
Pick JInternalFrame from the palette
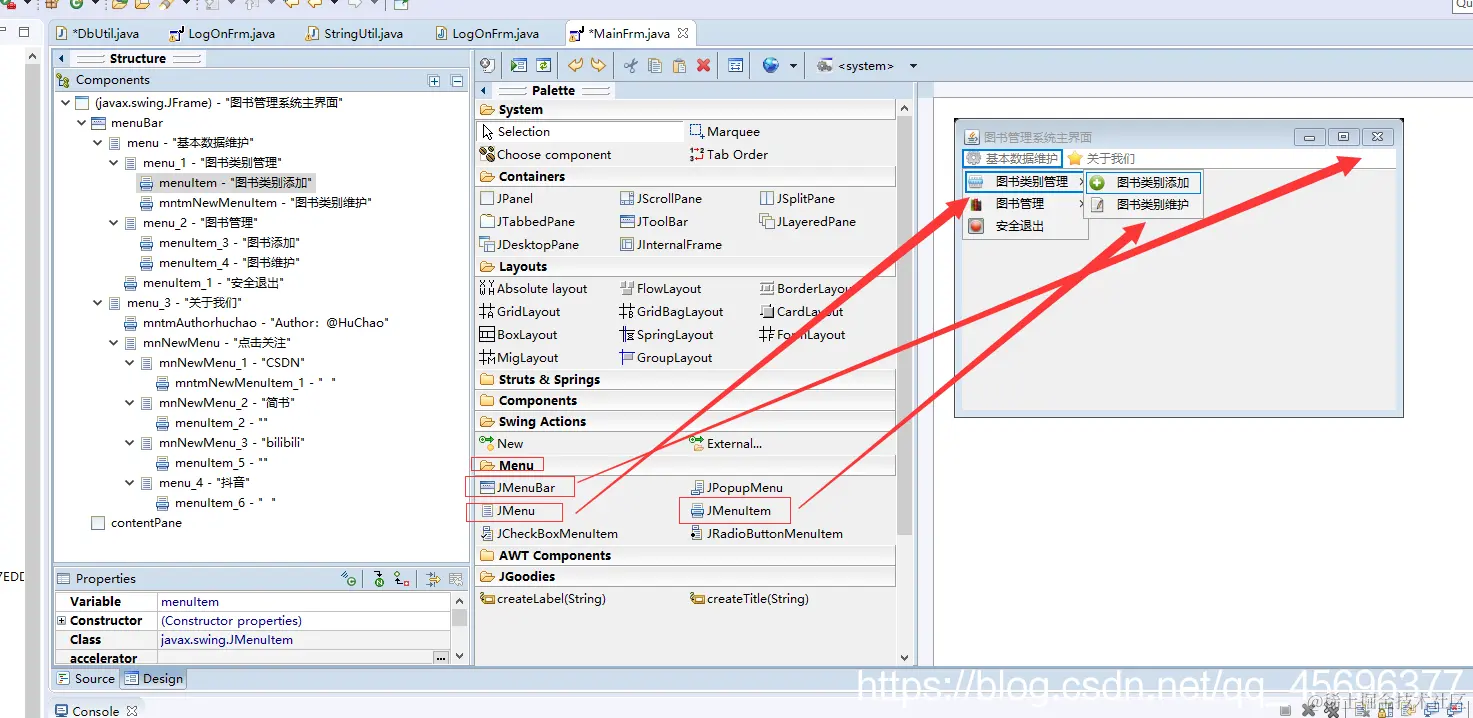[x=671, y=245]
